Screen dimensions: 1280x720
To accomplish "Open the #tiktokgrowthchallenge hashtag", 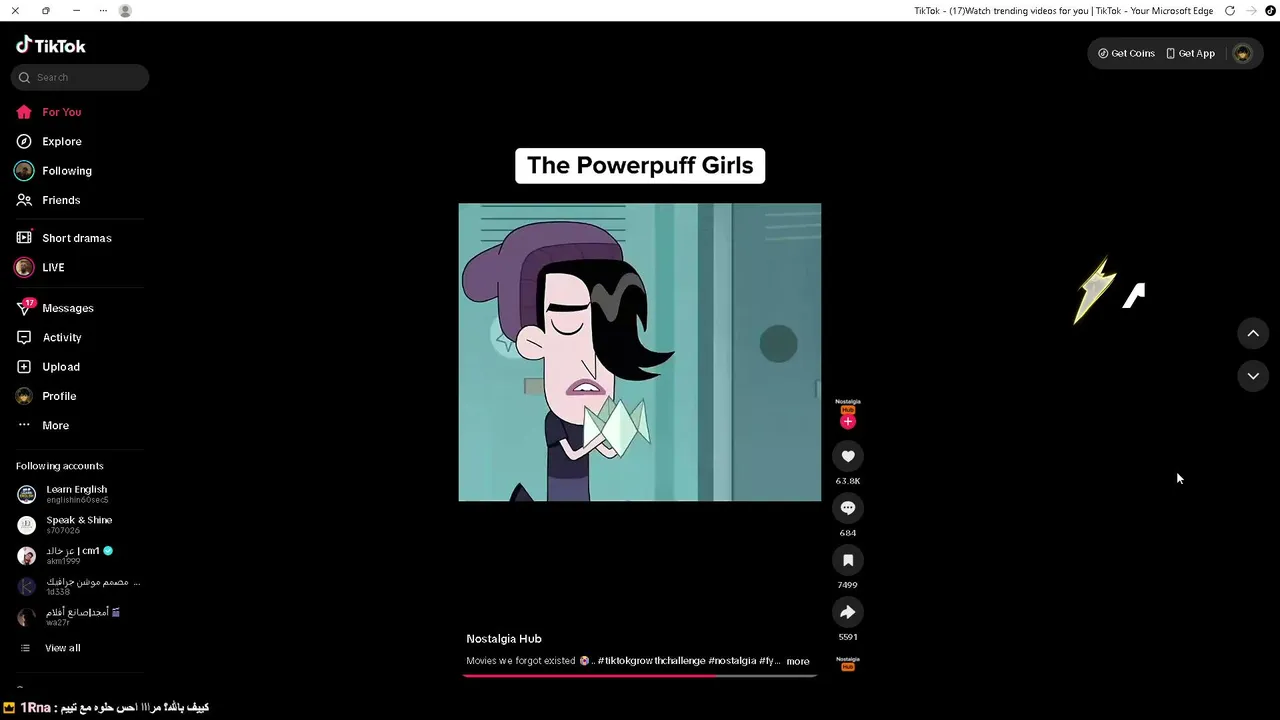I will coord(651,661).
